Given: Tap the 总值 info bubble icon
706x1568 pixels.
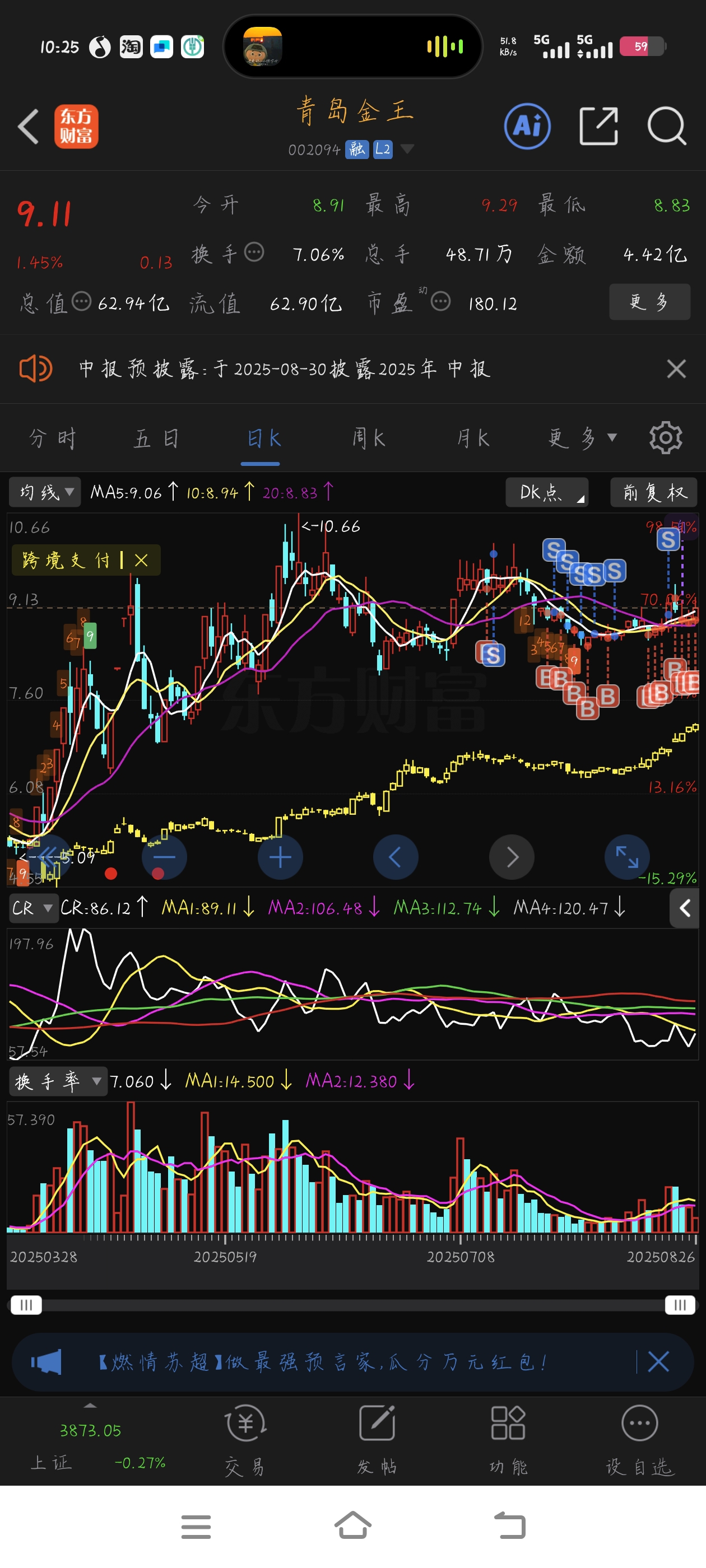Looking at the screenshot, I should coord(82,301).
